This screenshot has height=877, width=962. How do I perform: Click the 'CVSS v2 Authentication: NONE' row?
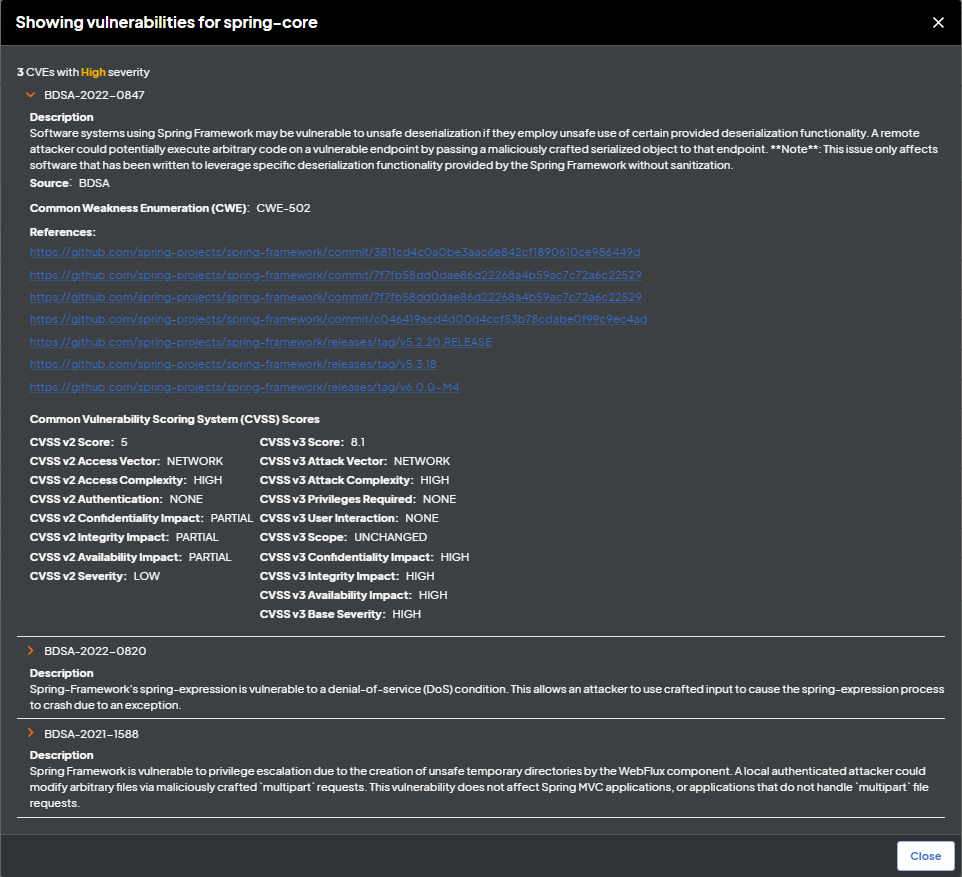click(117, 499)
